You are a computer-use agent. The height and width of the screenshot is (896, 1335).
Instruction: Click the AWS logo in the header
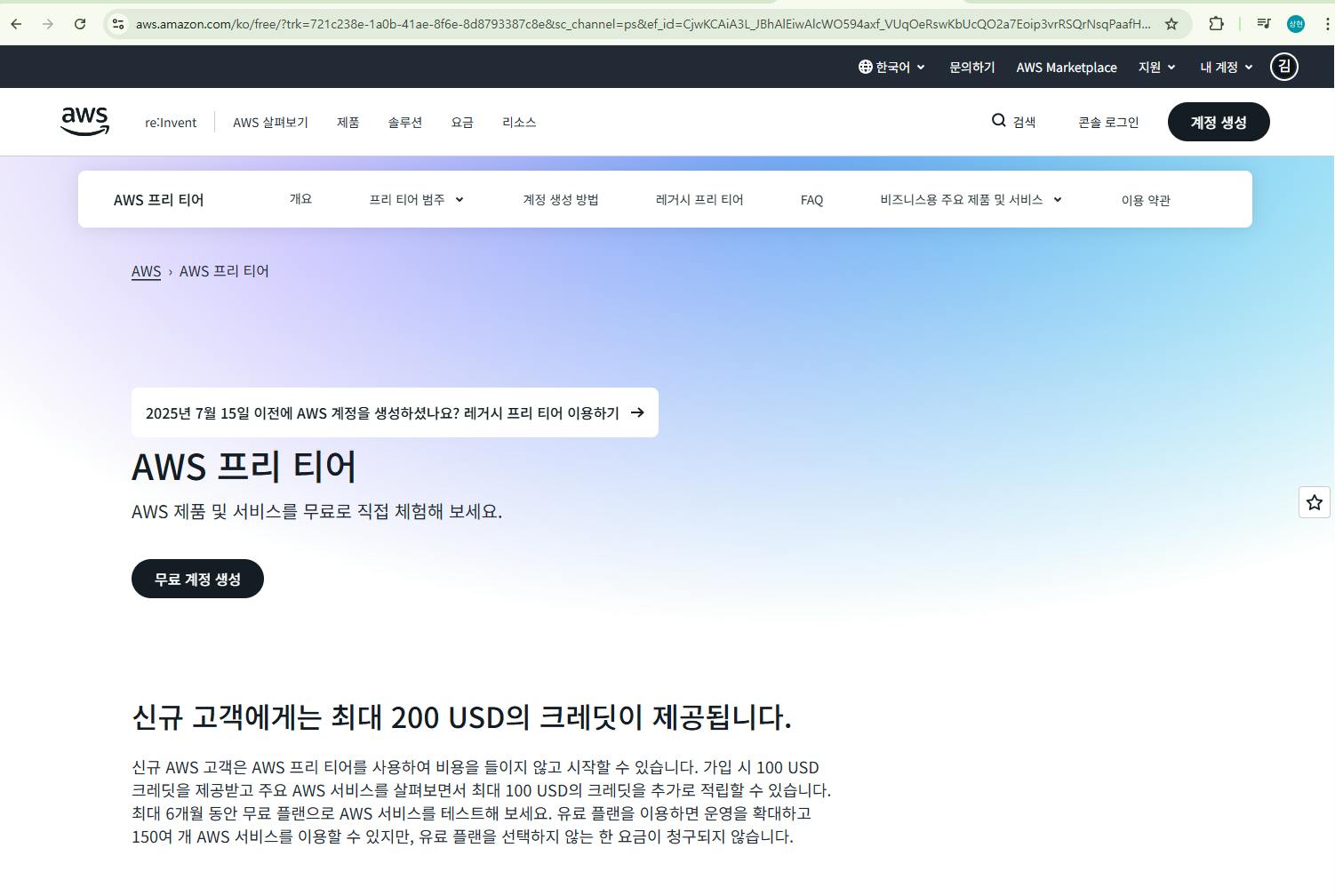(84, 120)
